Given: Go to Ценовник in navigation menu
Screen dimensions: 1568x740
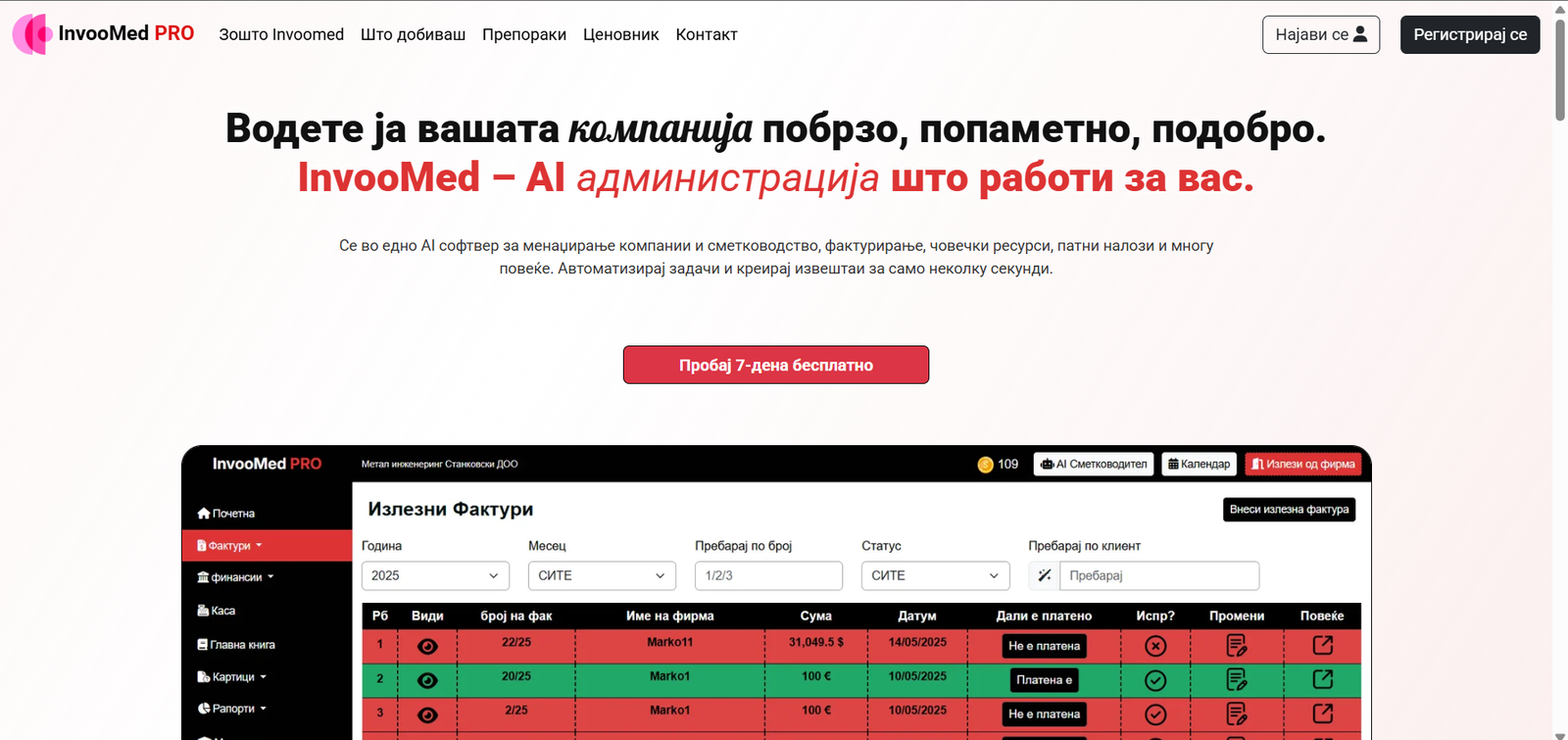Looking at the screenshot, I should click(620, 34).
